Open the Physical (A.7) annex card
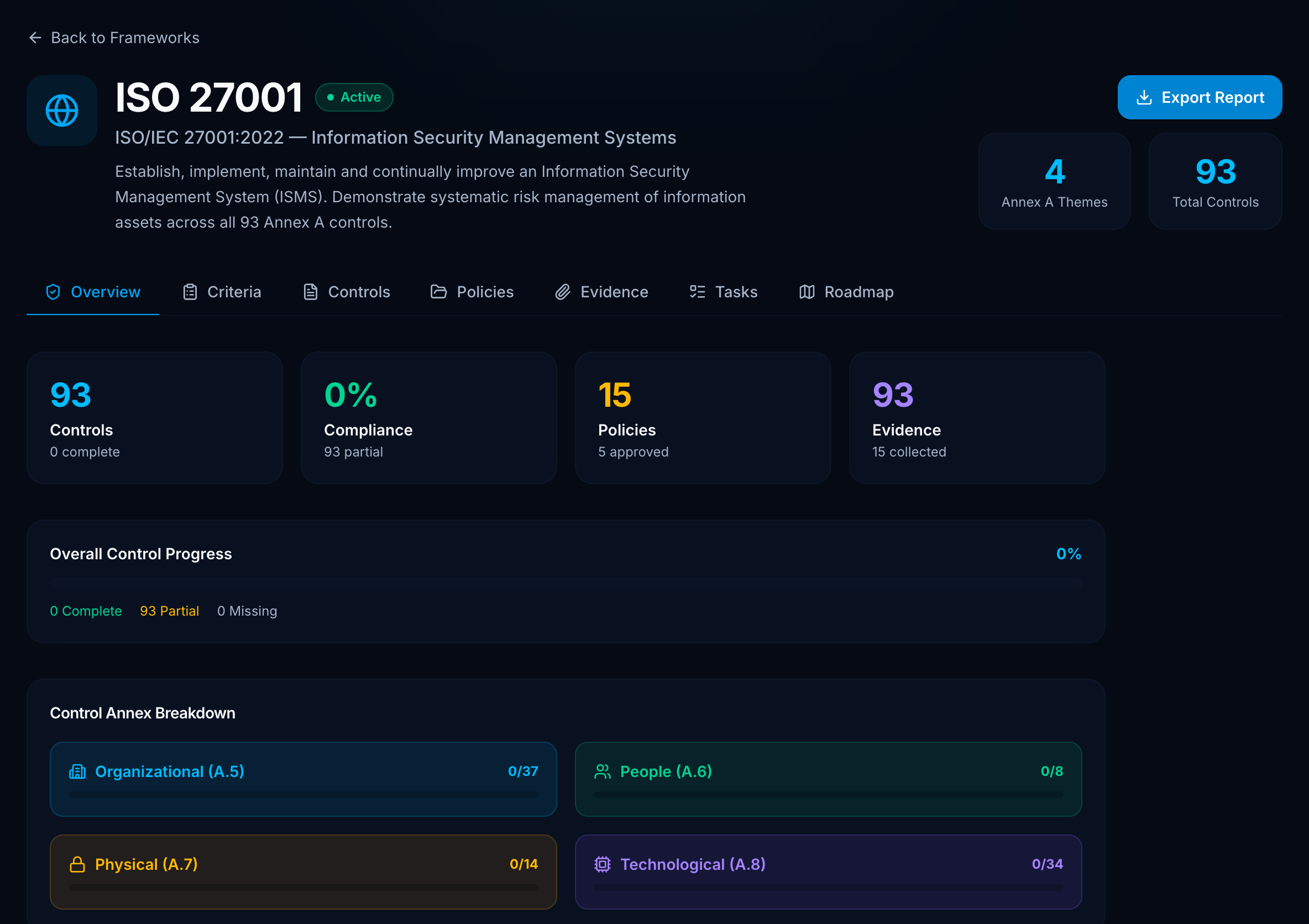 pos(303,872)
